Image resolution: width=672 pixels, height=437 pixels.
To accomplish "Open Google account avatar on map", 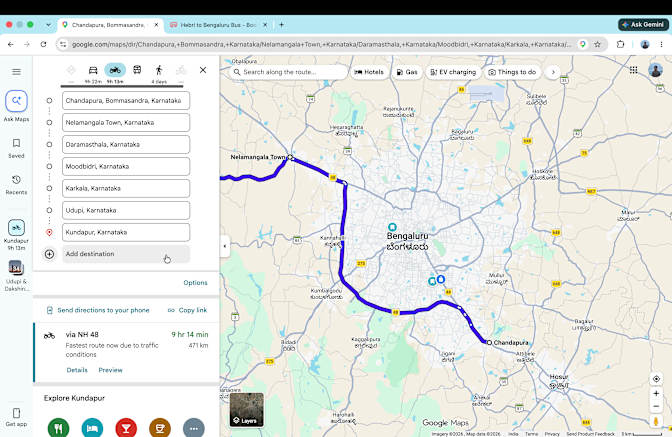I will click(x=655, y=70).
